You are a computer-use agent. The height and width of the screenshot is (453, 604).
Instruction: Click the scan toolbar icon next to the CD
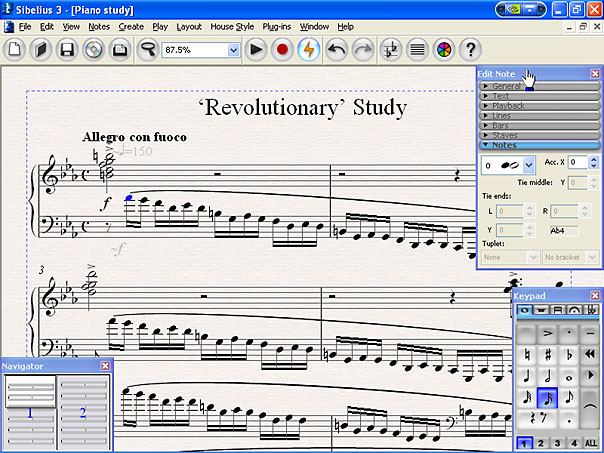point(120,50)
